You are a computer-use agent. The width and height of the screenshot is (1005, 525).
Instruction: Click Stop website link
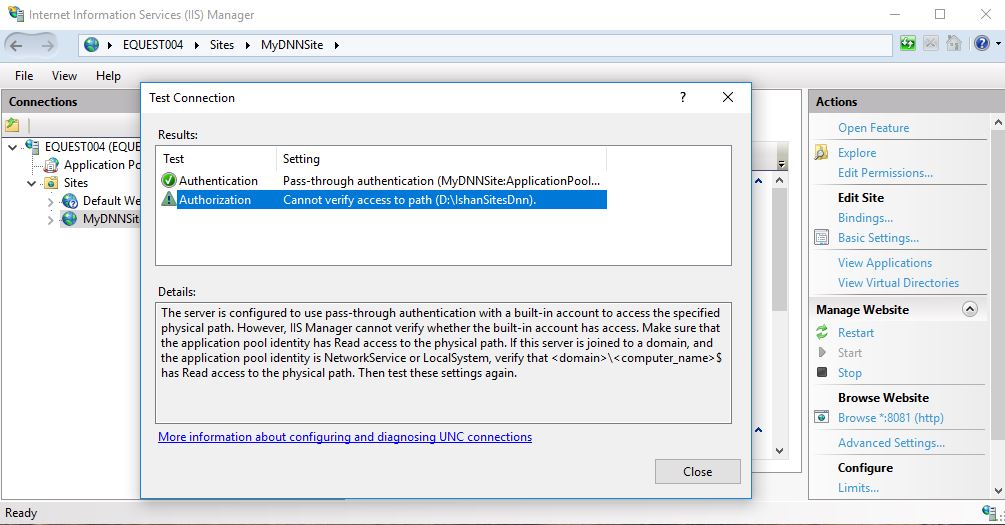(x=849, y=372)
